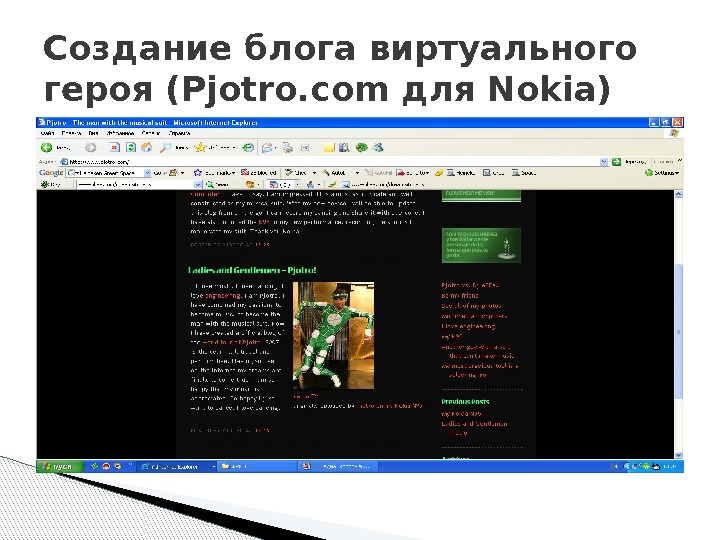Click the bottom toolbar Search magnifier icon

point(209,184)
